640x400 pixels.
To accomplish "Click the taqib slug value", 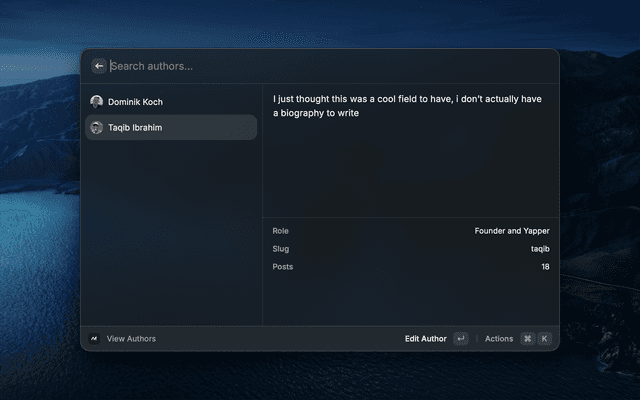I will 540,249.
